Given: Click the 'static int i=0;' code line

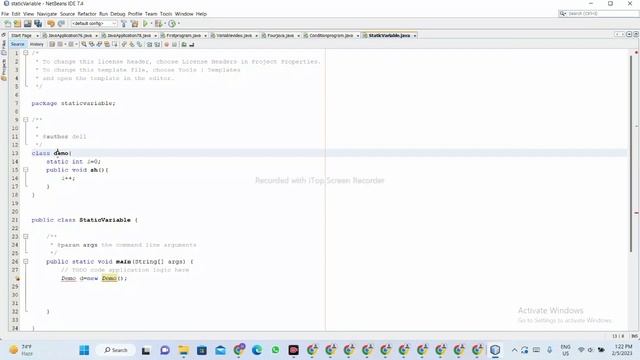Looking at the screenshot, I should (73, 162).
